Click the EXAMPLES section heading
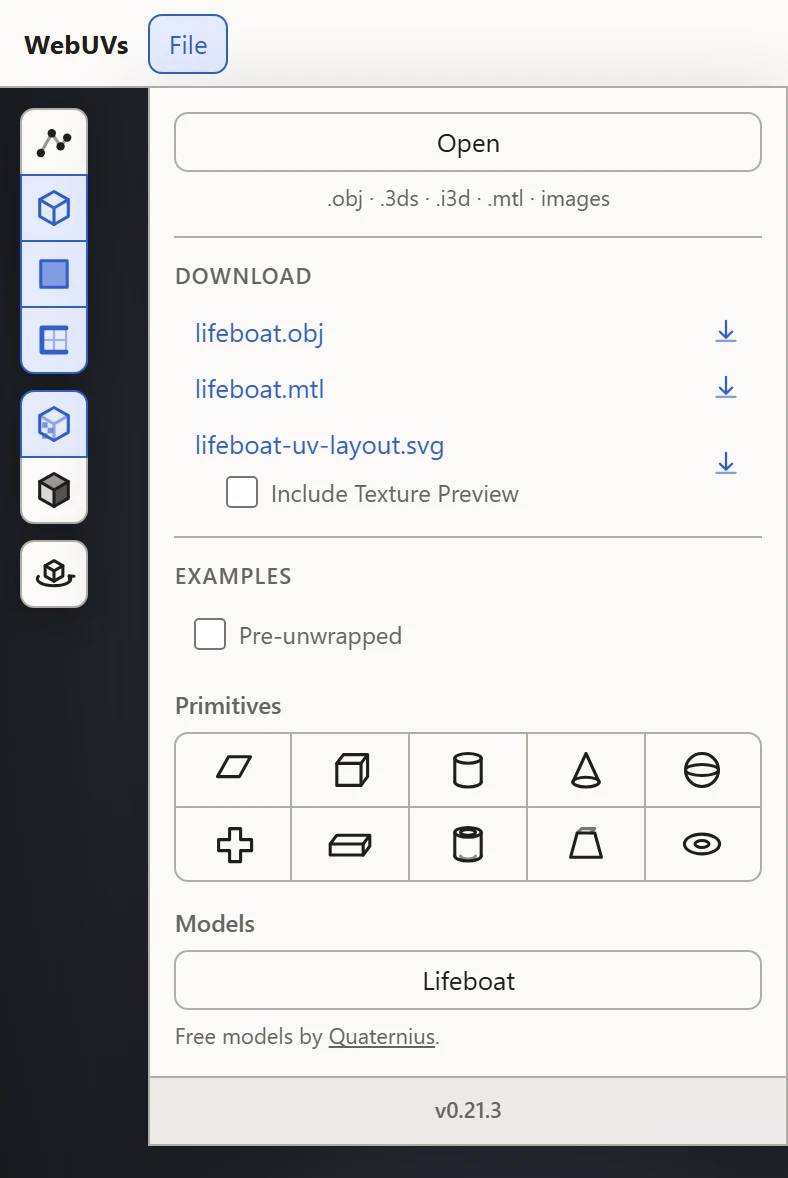Viewport: 788px width, 1178px height. click(233, 576)
